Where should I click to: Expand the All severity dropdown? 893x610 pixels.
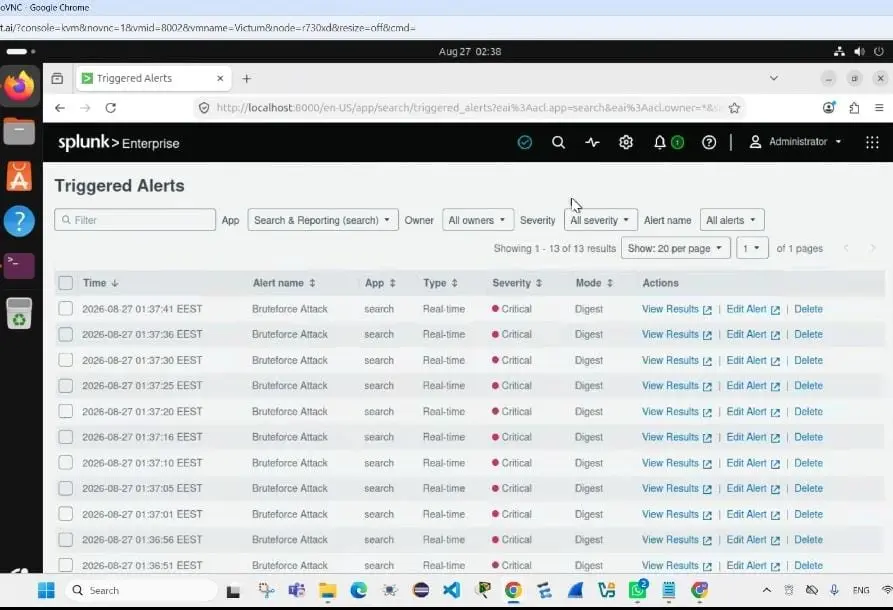coord(600,220)
